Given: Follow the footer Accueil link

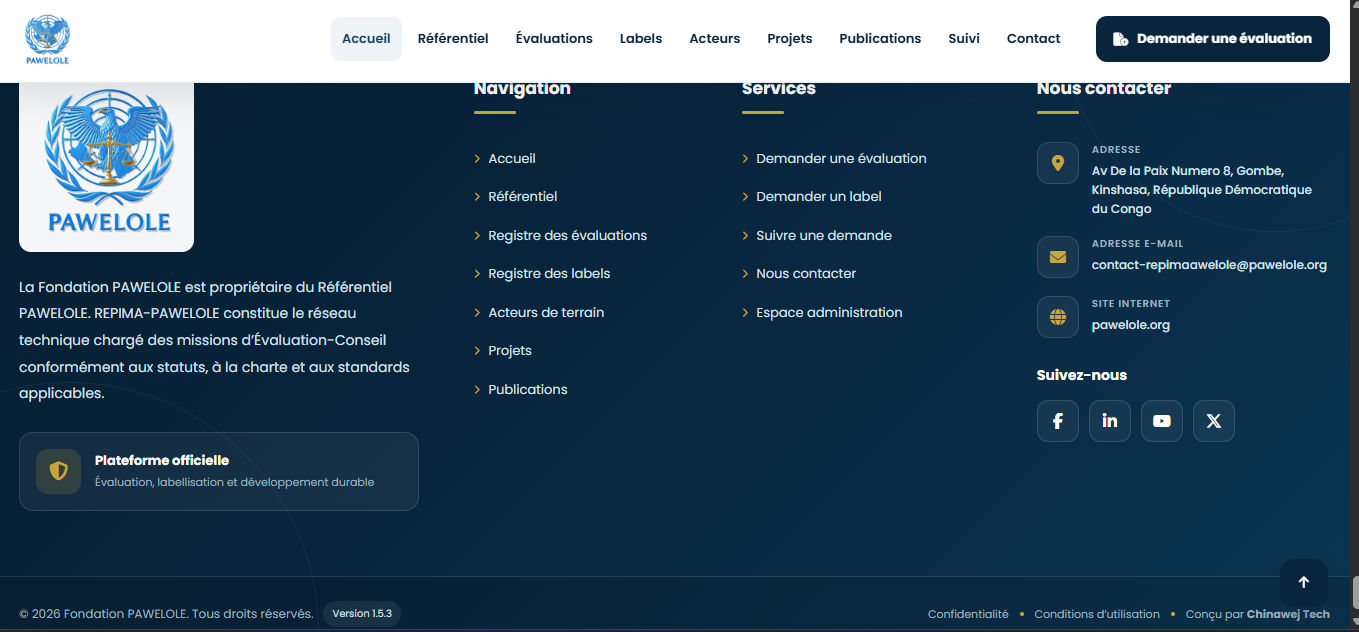Looking at the screenshot, I should (x=512, y=159).
